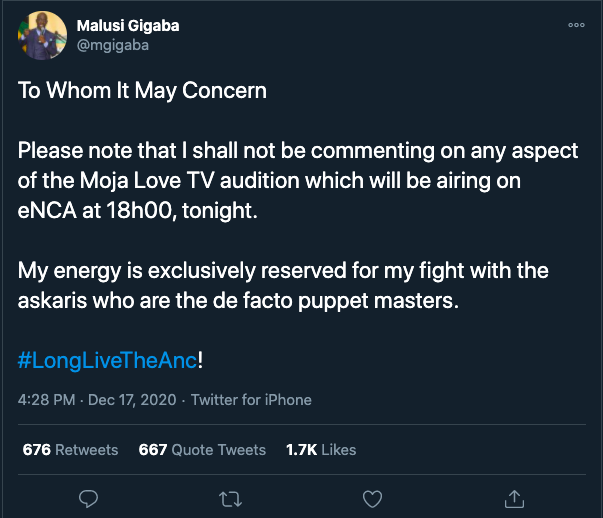603x518 pixels.
Task: Open the #LongLiveTheAnc hashtag
Action: 107,360
